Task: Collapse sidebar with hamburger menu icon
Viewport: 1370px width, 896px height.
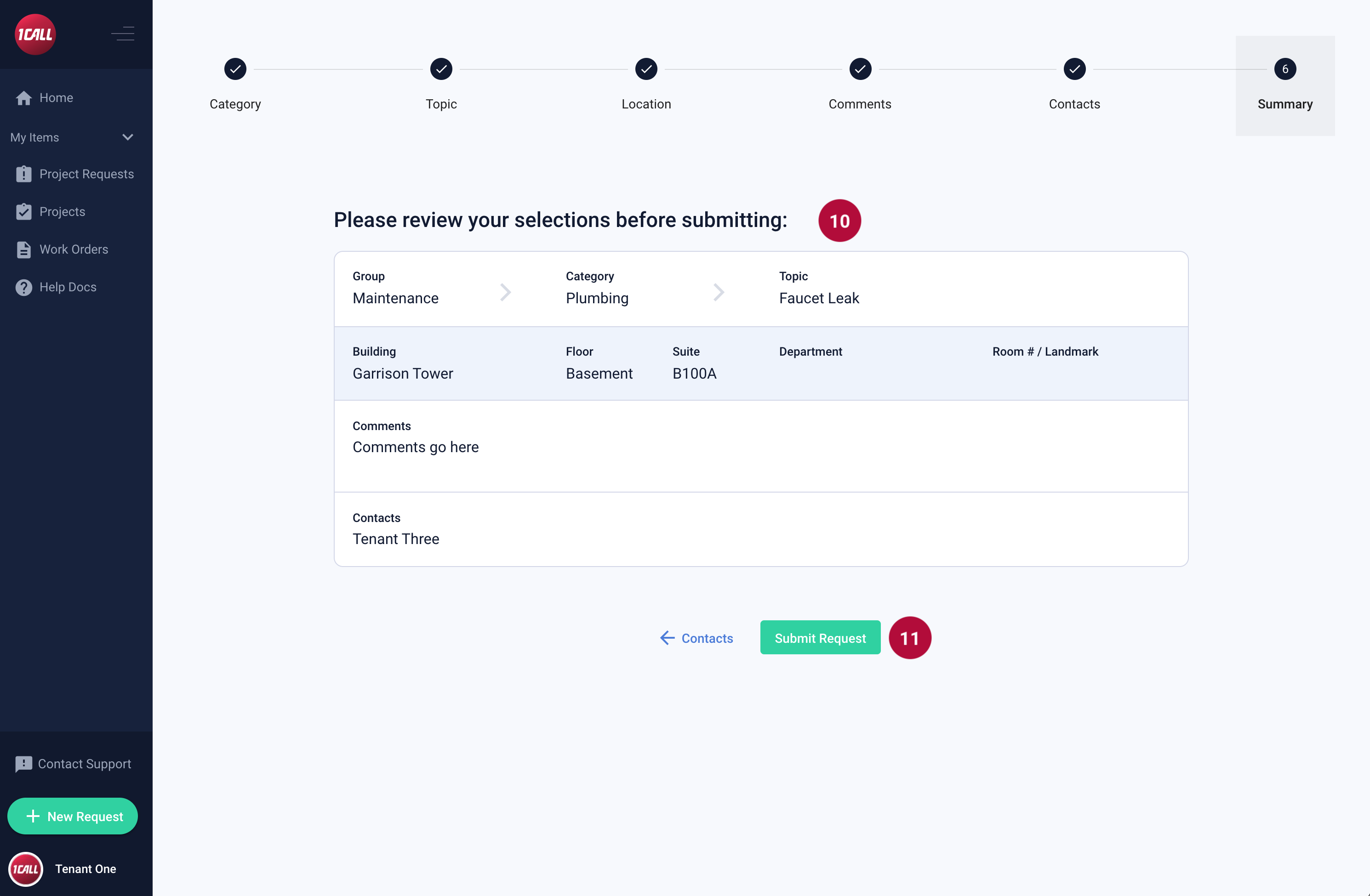Action: pyautogui.click(x=123, y=34)
